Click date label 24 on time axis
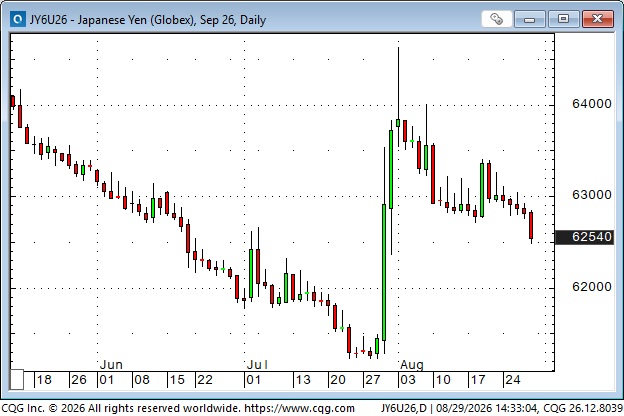The height and width of the screenshot is (416, 624). tap(513, 380)
